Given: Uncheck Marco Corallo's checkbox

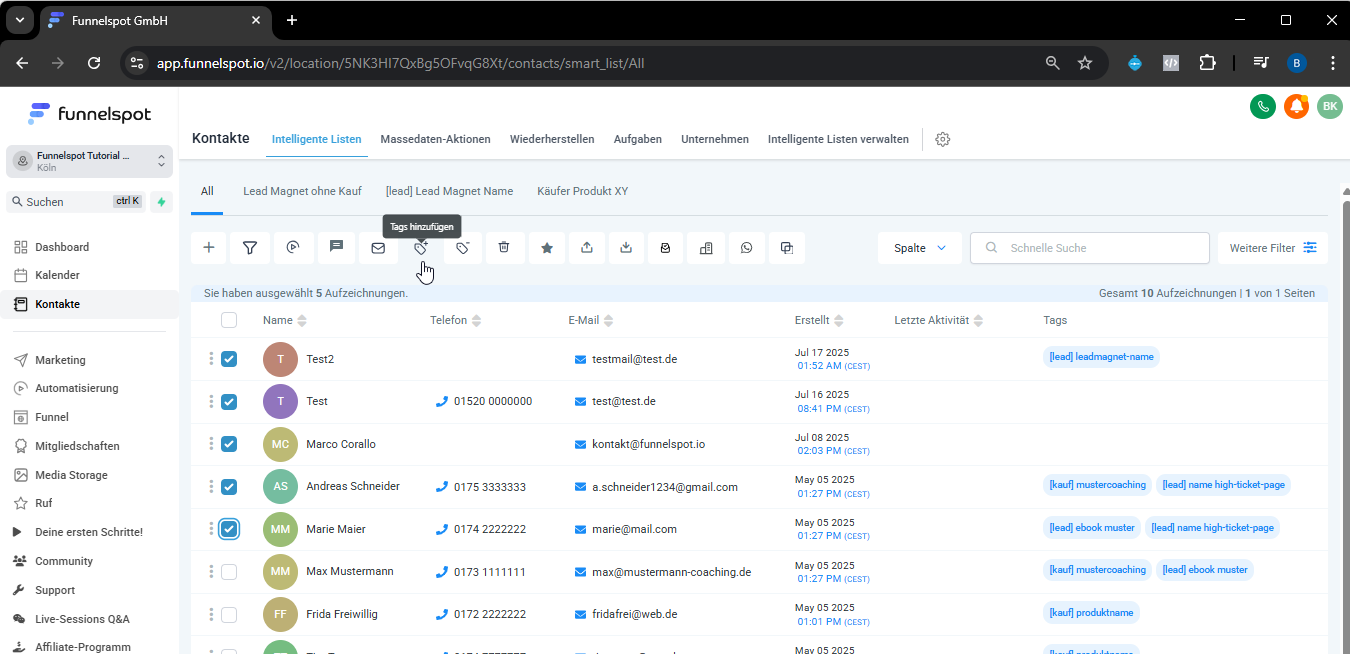Looking at the screenshot, I should pos(229,444).
